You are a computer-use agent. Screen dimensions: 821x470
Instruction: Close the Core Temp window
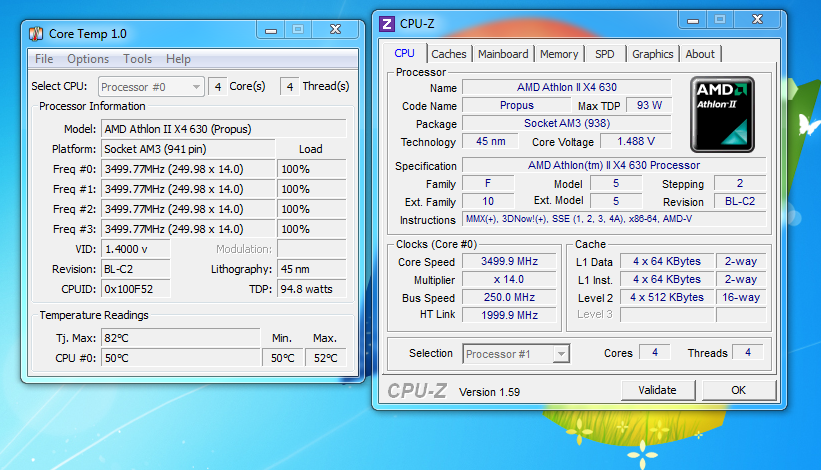(336, 30)
